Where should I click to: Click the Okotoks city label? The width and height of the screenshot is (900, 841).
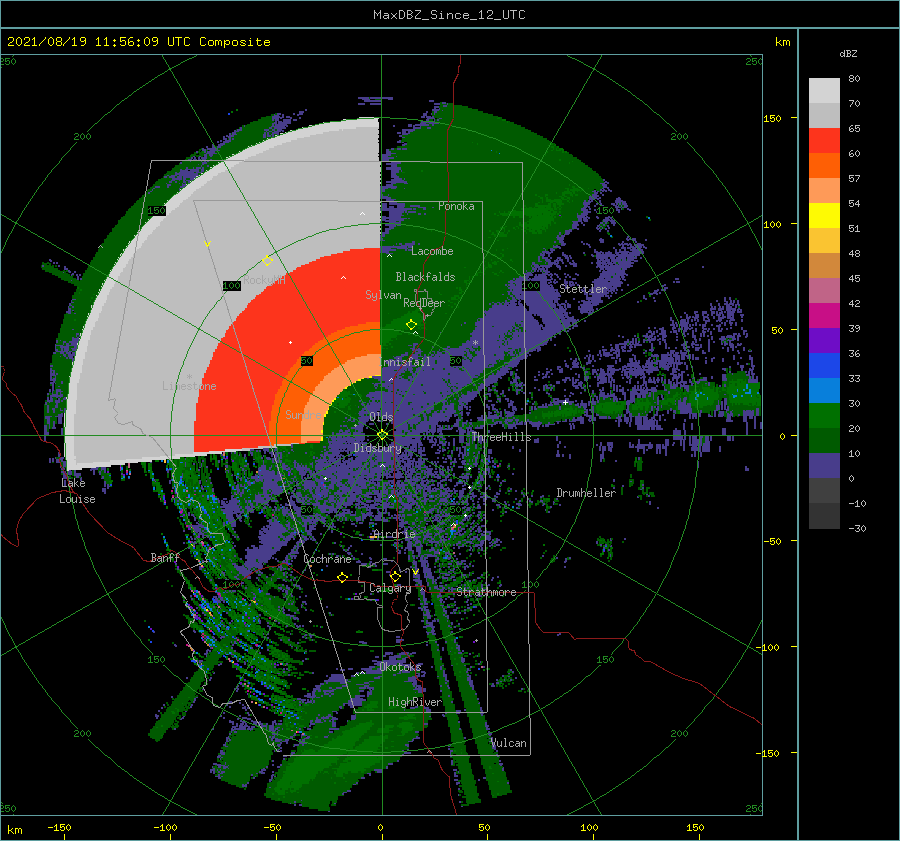400,667
